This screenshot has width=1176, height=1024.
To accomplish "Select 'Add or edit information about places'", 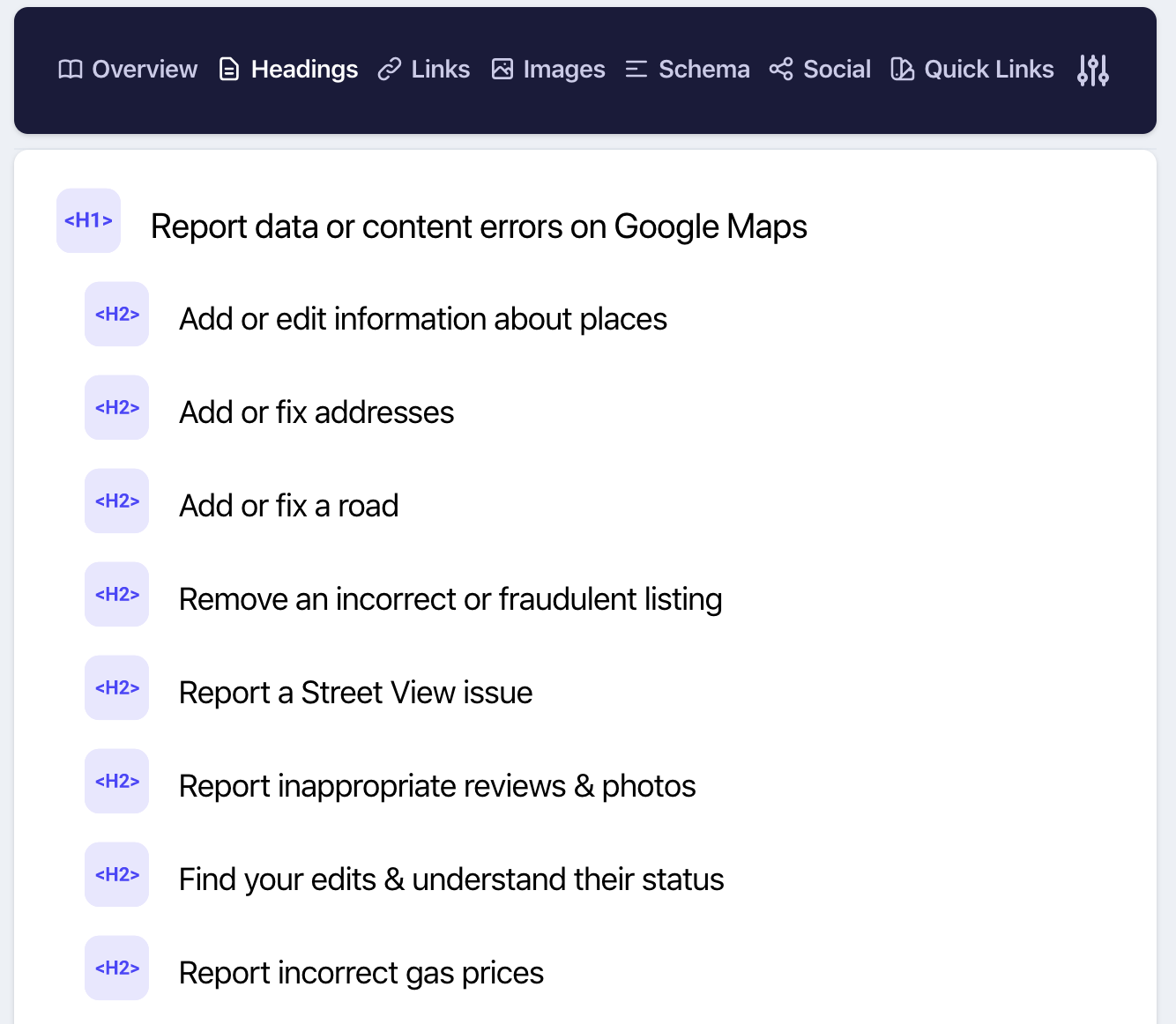I will (x=423, y=319).
